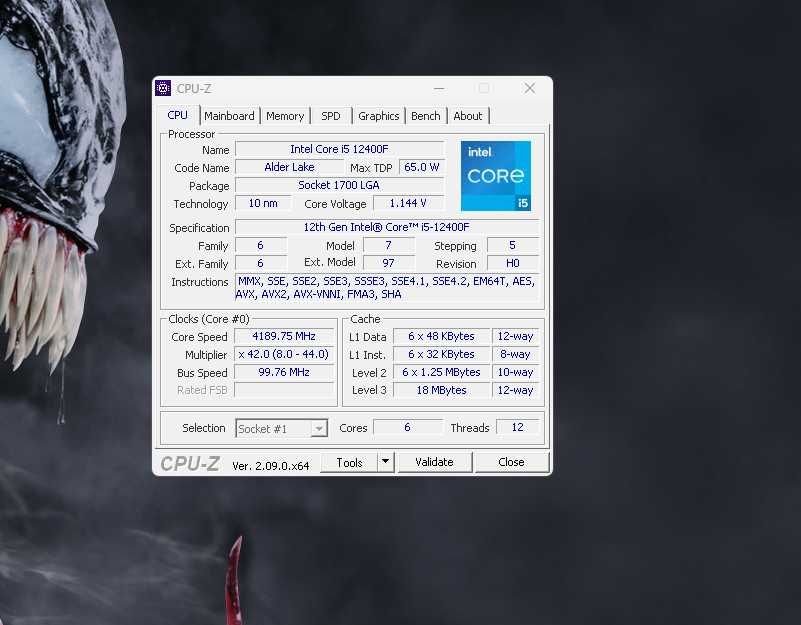Click the Threads count value 12
Screen dimensions: 801x625
[517, 427]
